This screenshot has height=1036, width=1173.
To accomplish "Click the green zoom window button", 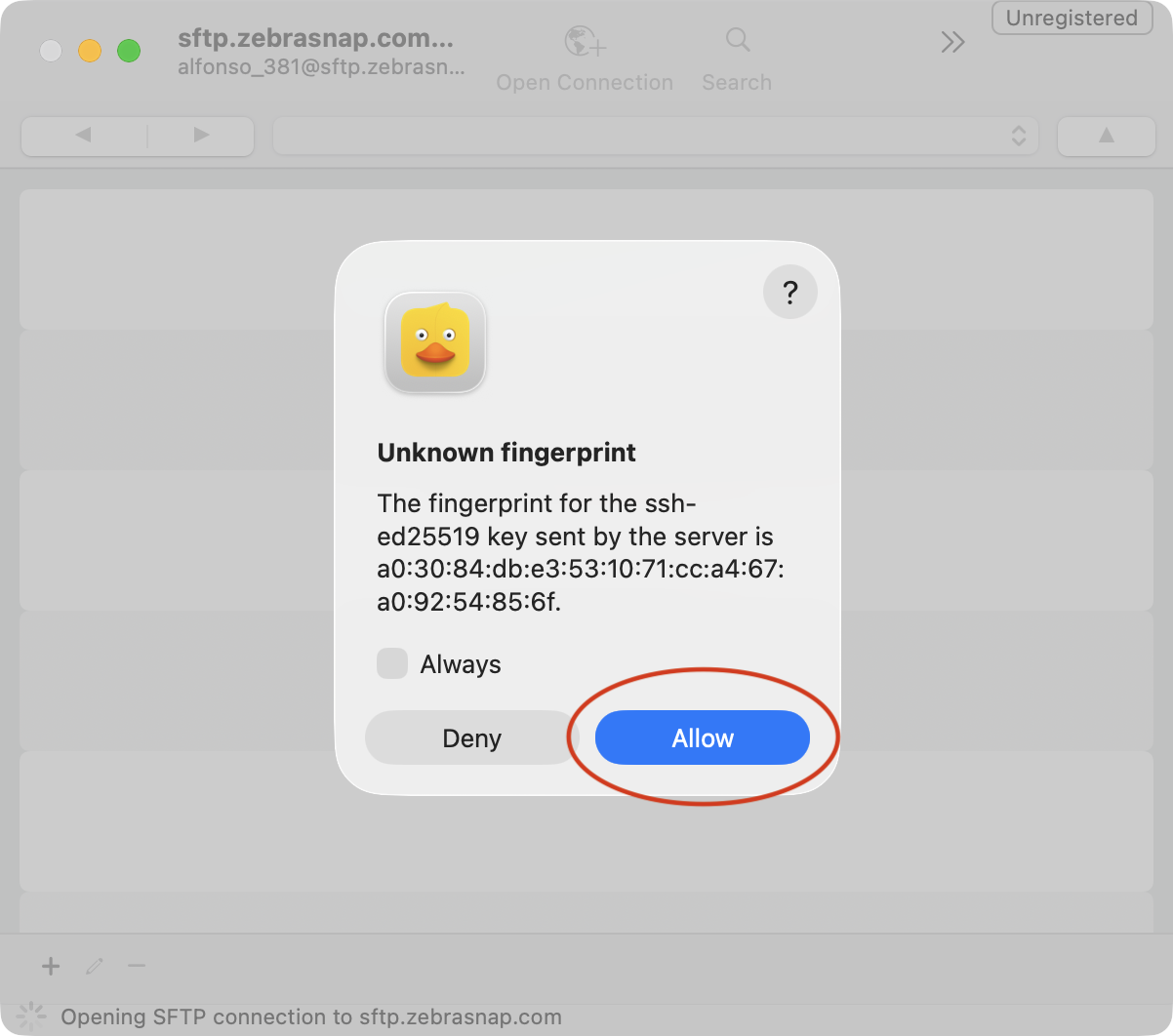I will pyautogui.click(x=129, y=51).
